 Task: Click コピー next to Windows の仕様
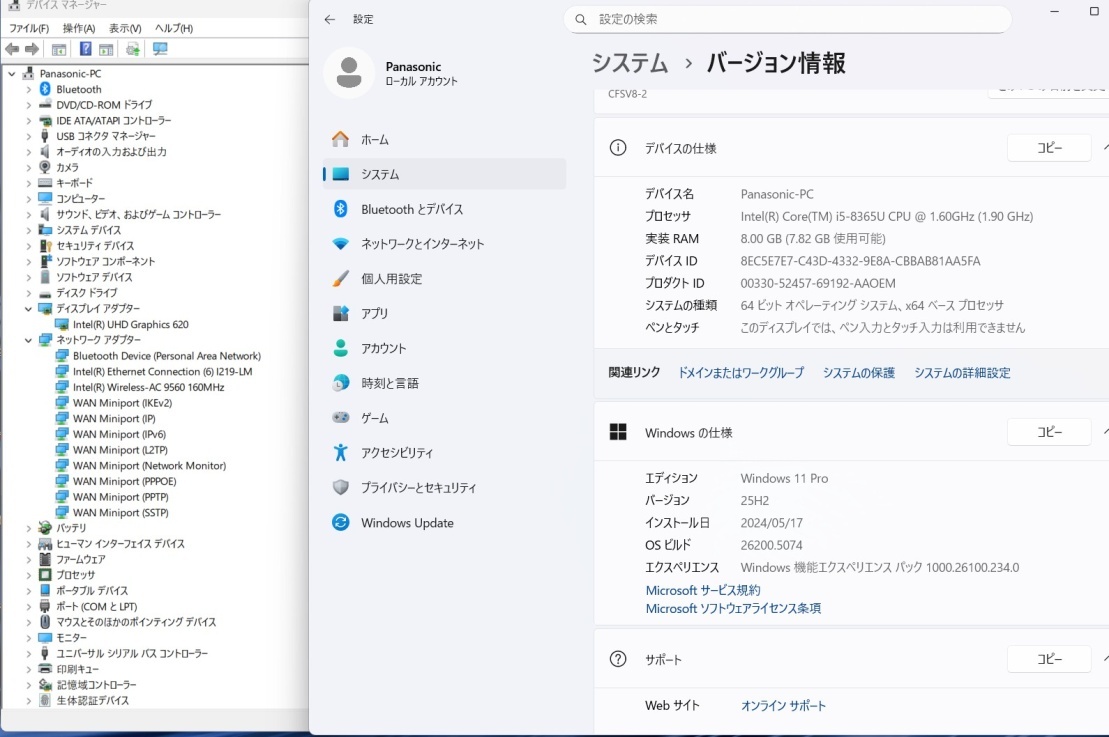[x=1048, y=431]
